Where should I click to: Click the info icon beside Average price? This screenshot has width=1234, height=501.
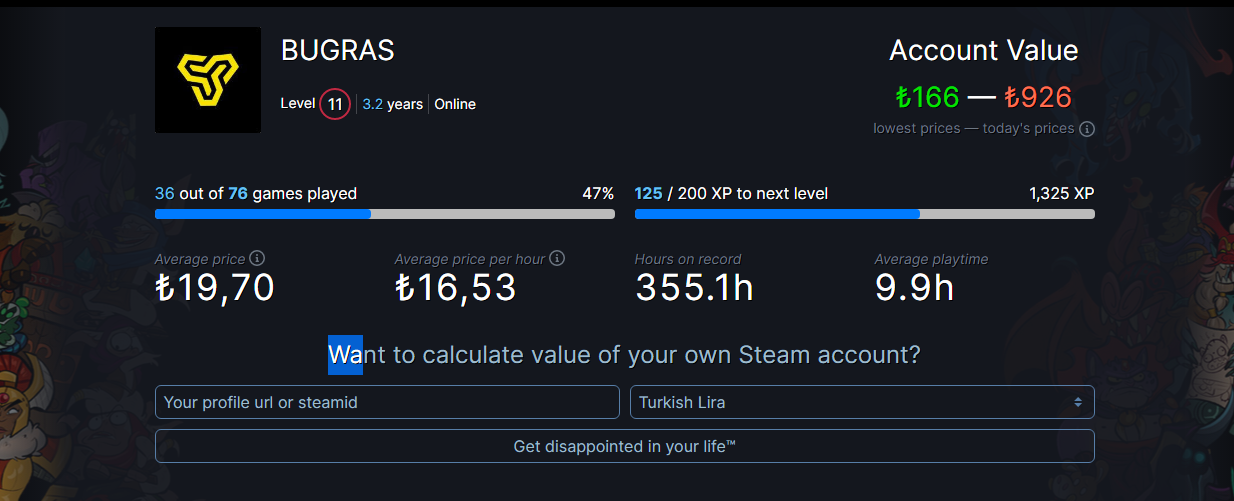257,258
